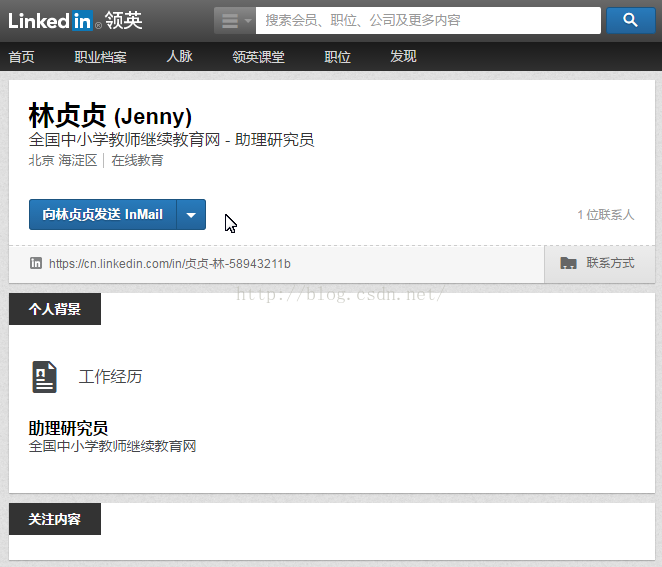662x567 pixels.
Task: View the 1 位联系人 connections link
Action: (x=606, y=214)
